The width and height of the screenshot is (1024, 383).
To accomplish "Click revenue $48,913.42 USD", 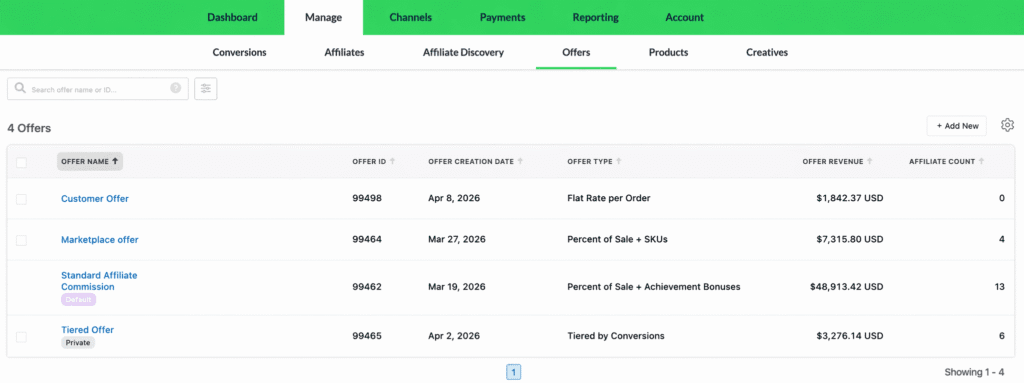I will [847, 287].
